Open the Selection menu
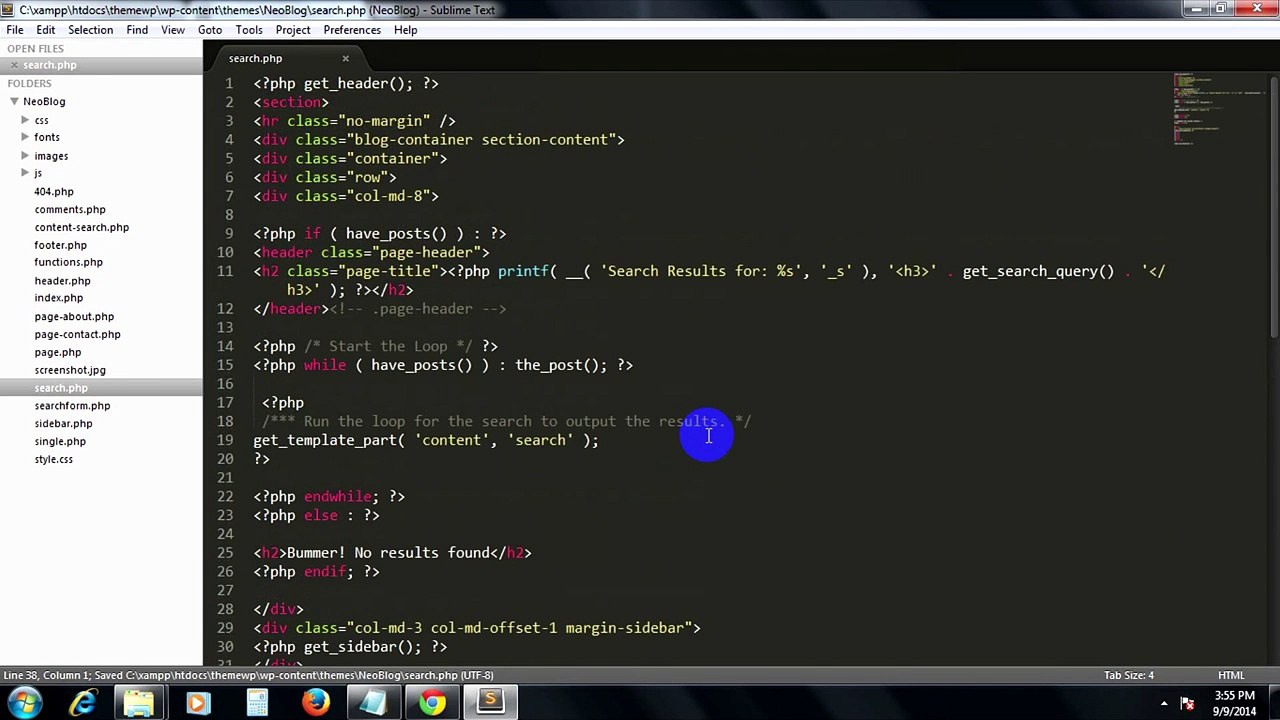The image size is (1280, 720). tap(90, 30)
